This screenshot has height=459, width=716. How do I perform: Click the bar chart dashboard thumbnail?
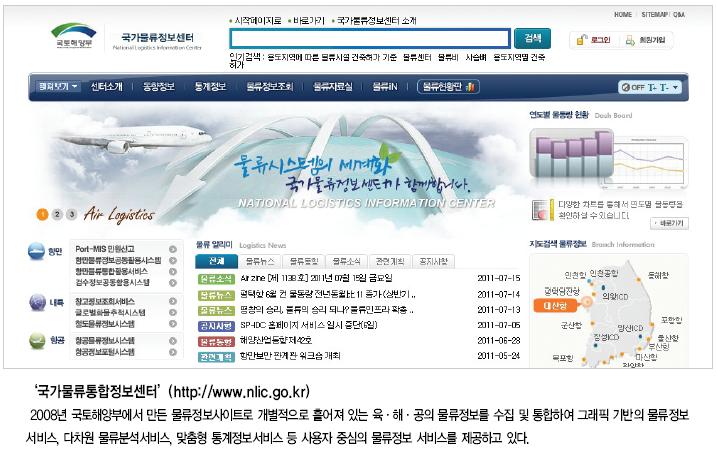[x=571, y=154]
